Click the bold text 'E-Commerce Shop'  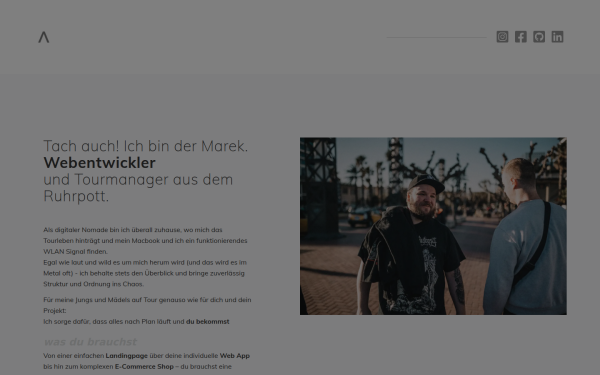pyautogui.click(x=144, y=367)
